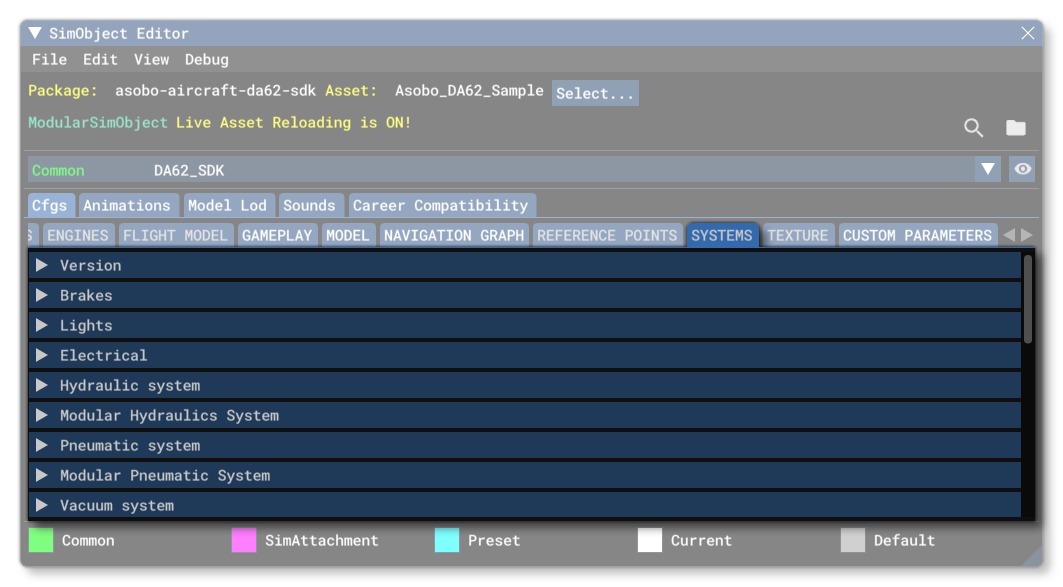Click the eye icon beside DA62_SDK
Screen dimensions: 1063x587
coord(1022,169)
